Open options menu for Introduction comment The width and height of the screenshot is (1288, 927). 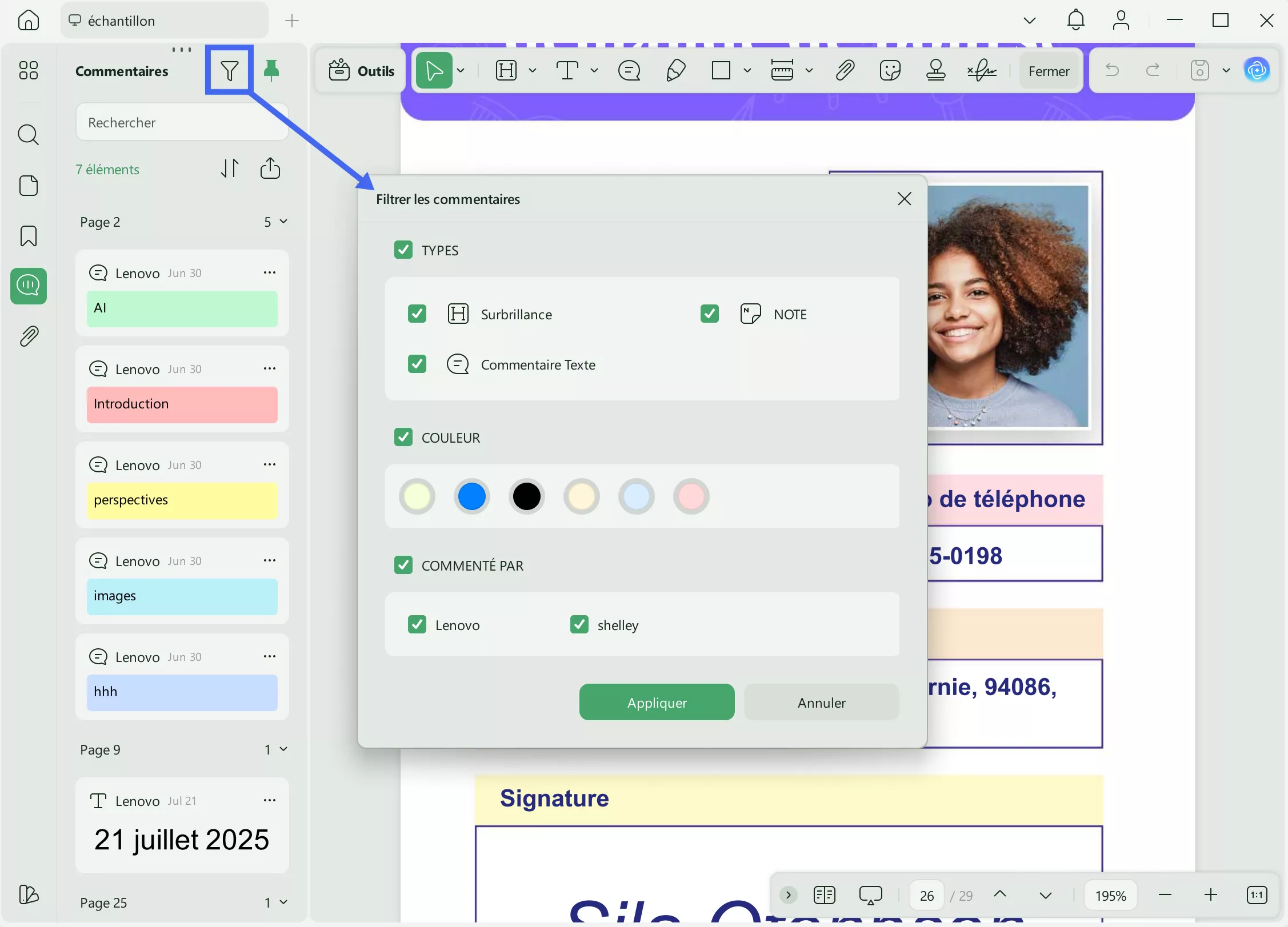point(270,369)
